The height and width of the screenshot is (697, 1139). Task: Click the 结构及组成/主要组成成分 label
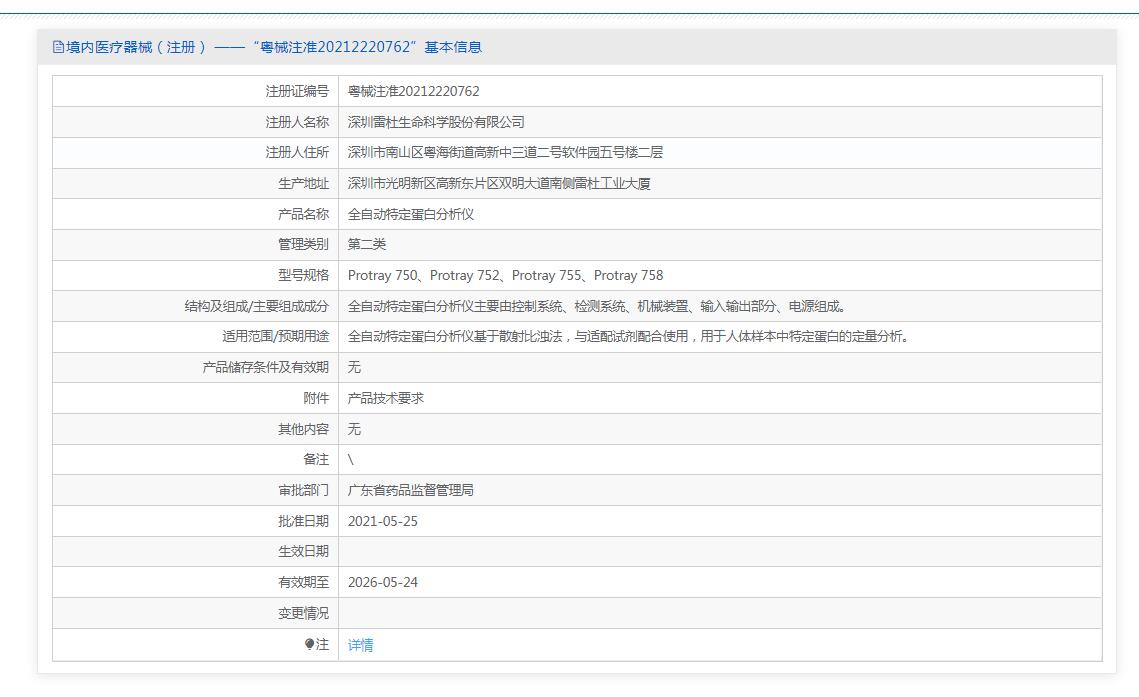(256, 306)
